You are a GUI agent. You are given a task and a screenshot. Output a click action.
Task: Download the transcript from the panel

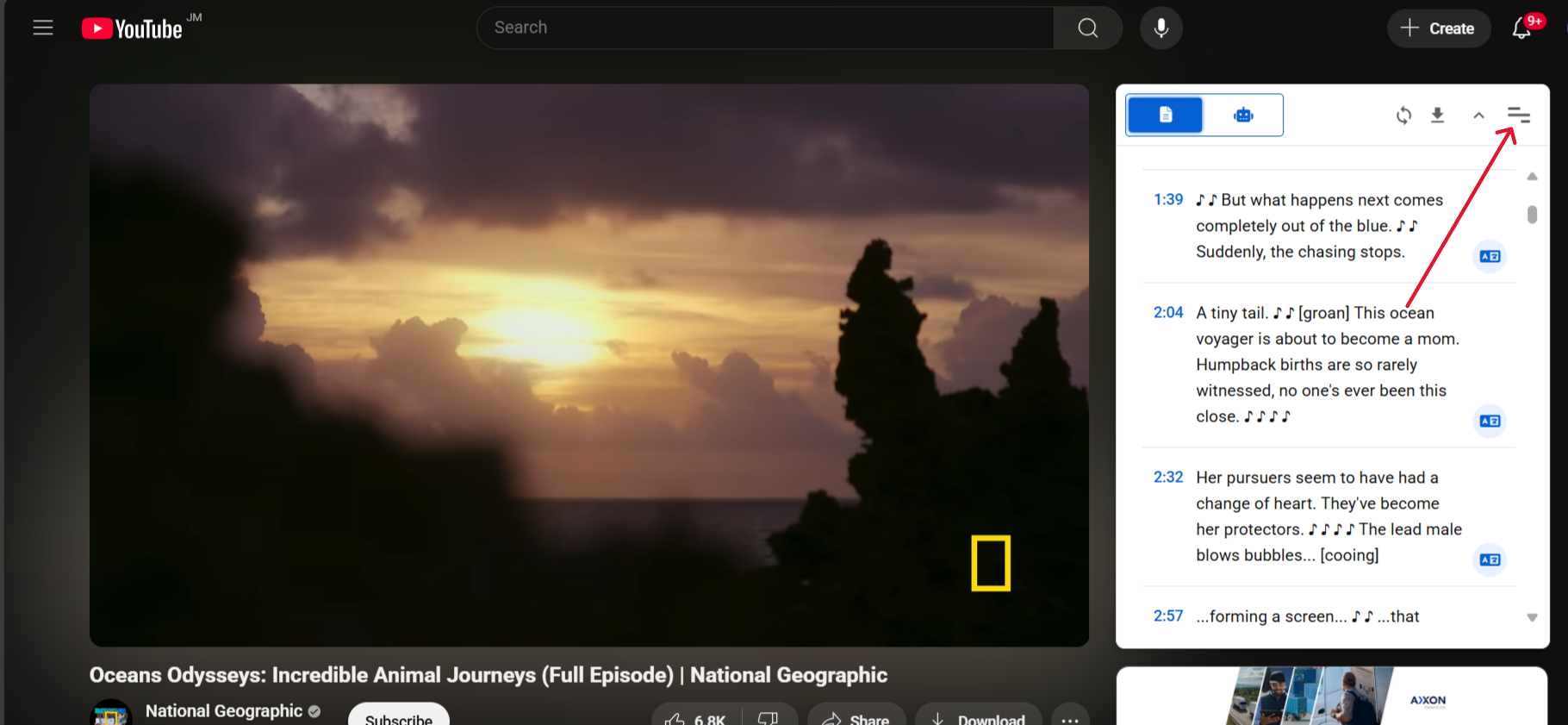tap(1437, 116)
